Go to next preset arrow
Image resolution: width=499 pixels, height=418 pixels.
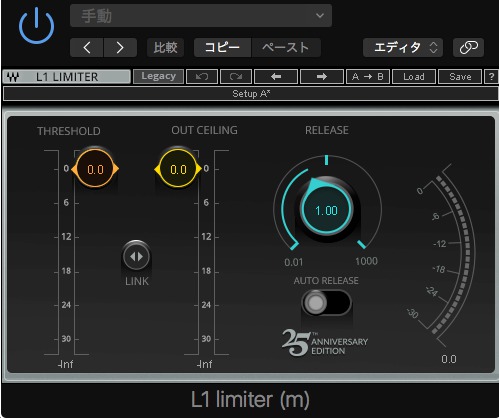(120, 47)
